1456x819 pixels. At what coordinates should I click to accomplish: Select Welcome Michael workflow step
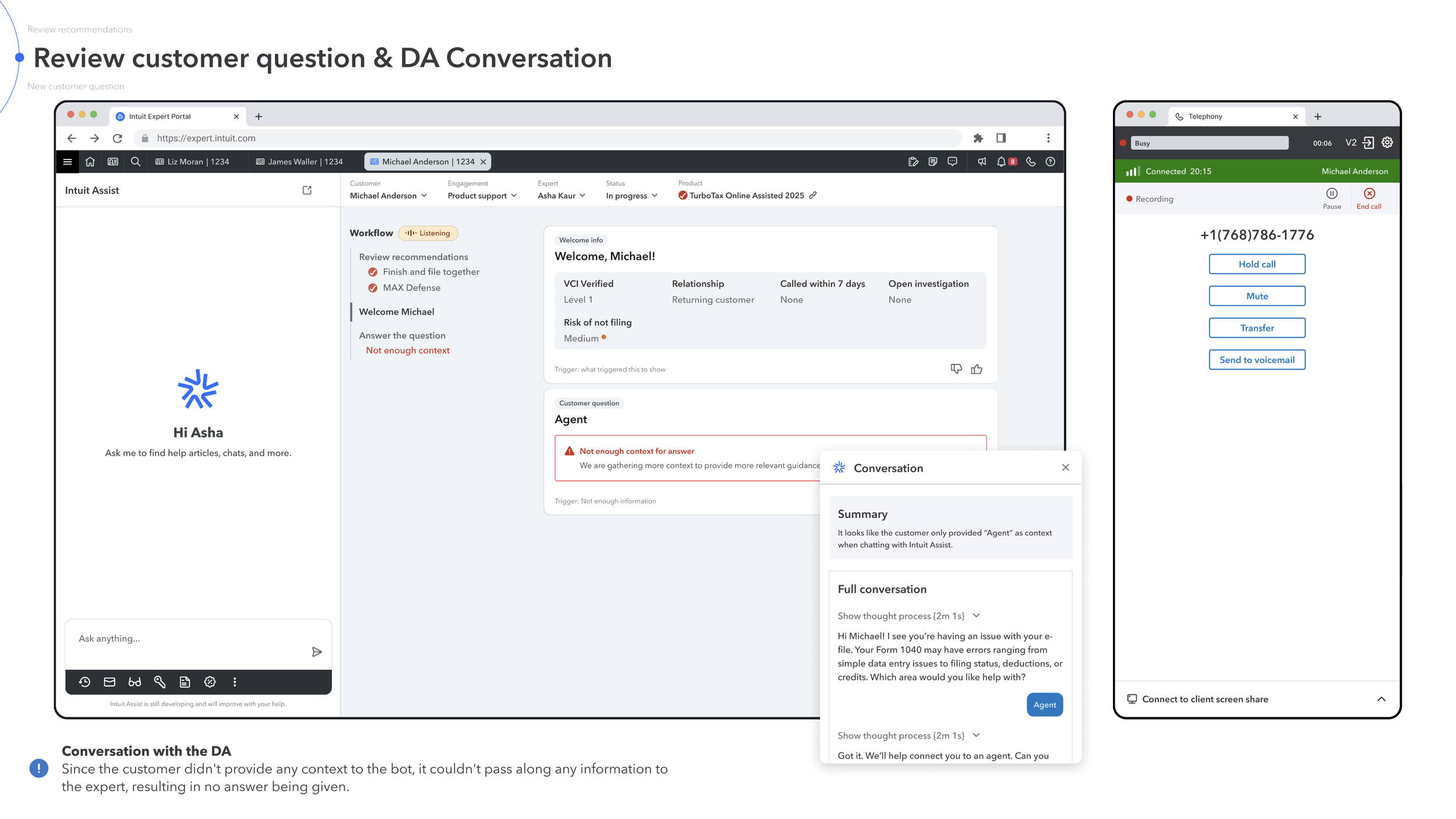tap(397, 312)
